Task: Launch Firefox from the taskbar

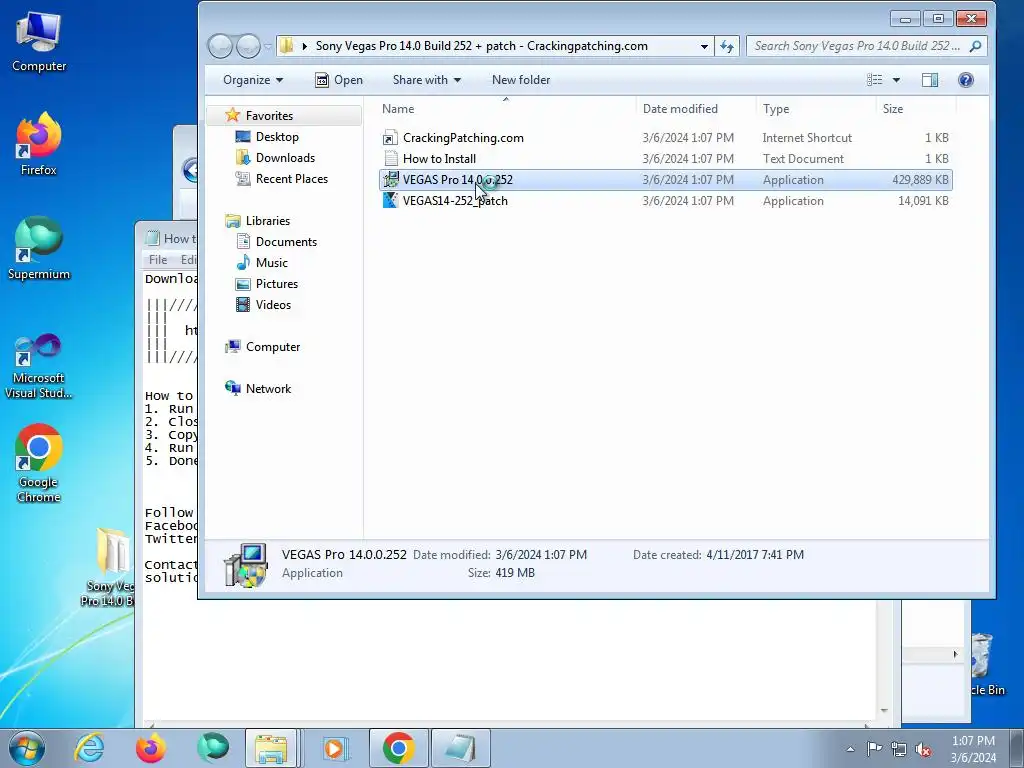Action: [x=150, y=748]
